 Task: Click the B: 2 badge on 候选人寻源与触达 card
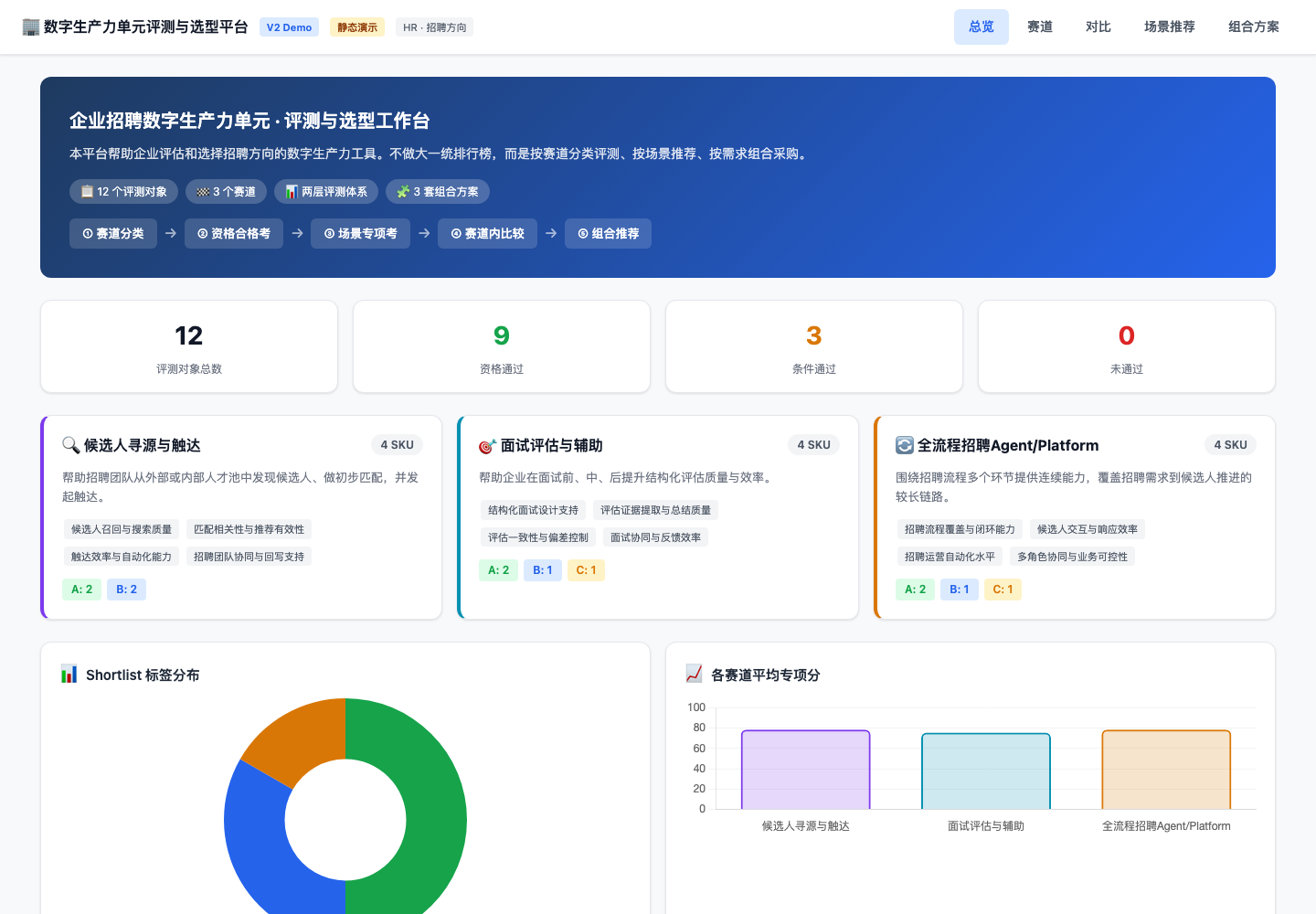(x=126, y=590)
